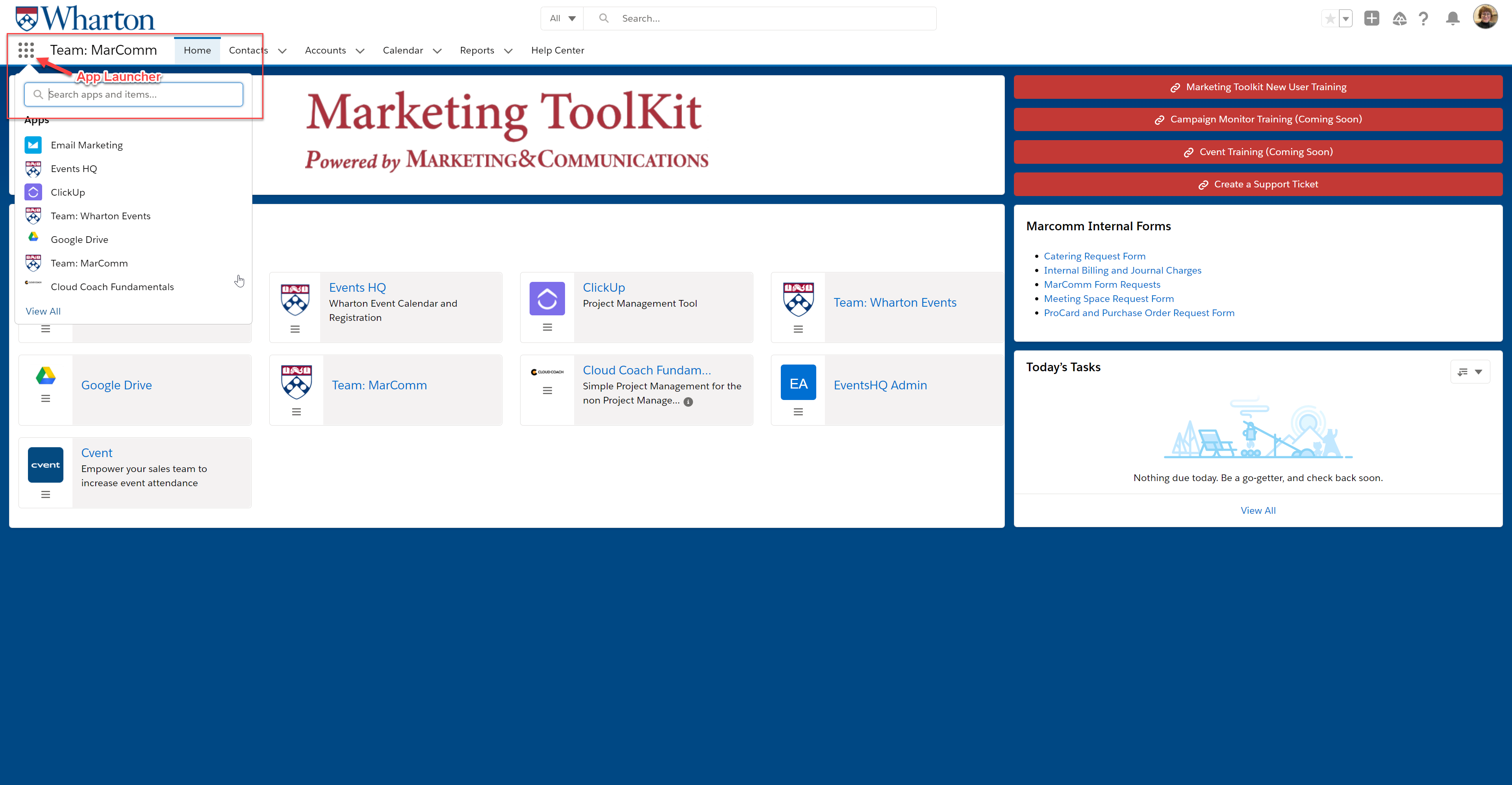
Task: Open the Accounts tab
Action: point(325,50)
